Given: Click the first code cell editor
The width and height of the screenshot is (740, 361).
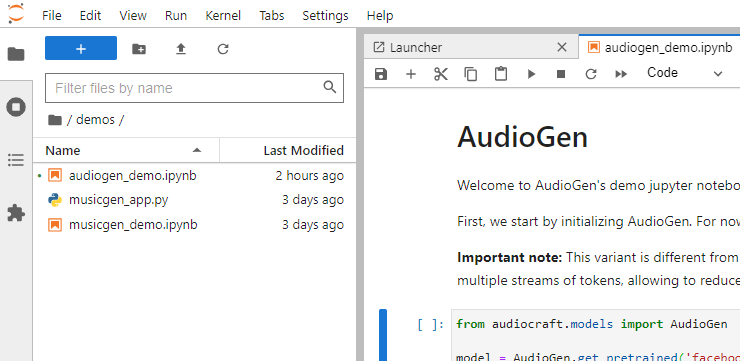Looking at the screenshot, I should (x=596, y=336).
